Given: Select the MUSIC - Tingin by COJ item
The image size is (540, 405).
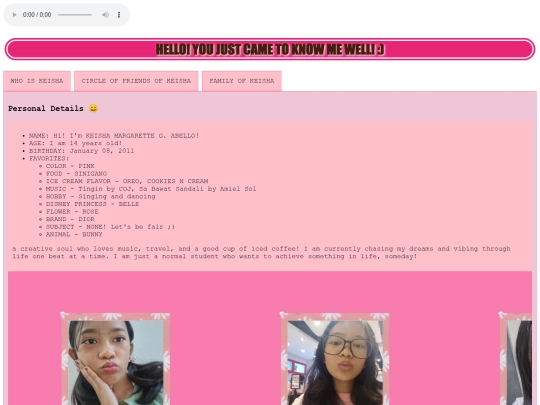Looking at the screenshot, I should pyautogui.click(x=151, y=189).
